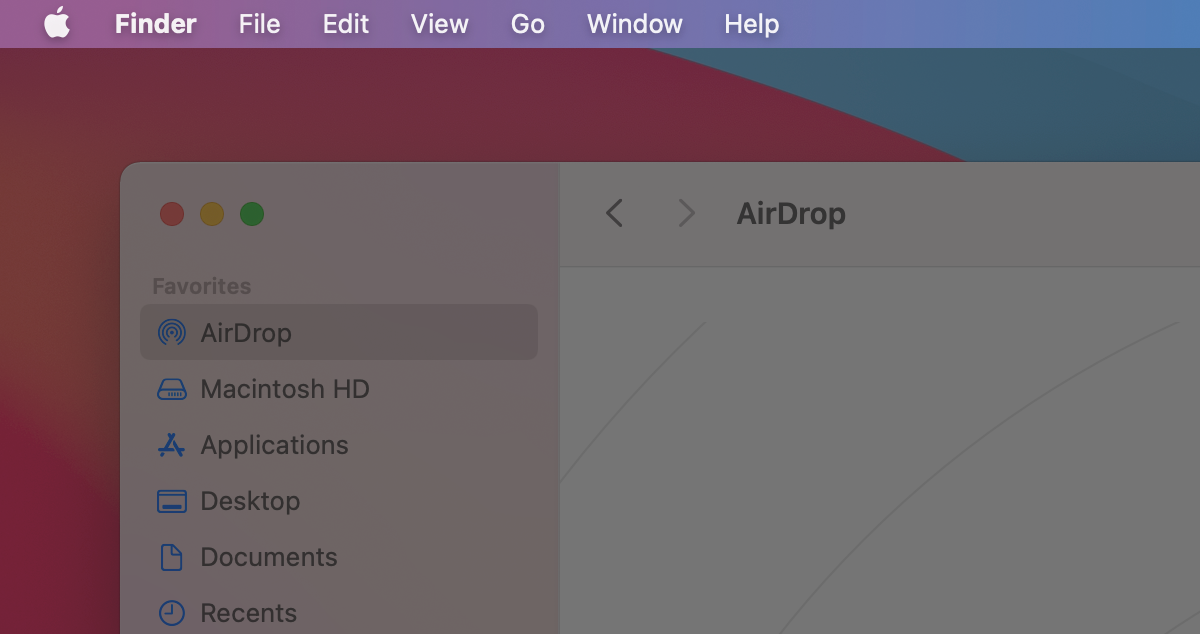Select Documents label in sidebar
1200x634 pixels.
pos(269,557)
